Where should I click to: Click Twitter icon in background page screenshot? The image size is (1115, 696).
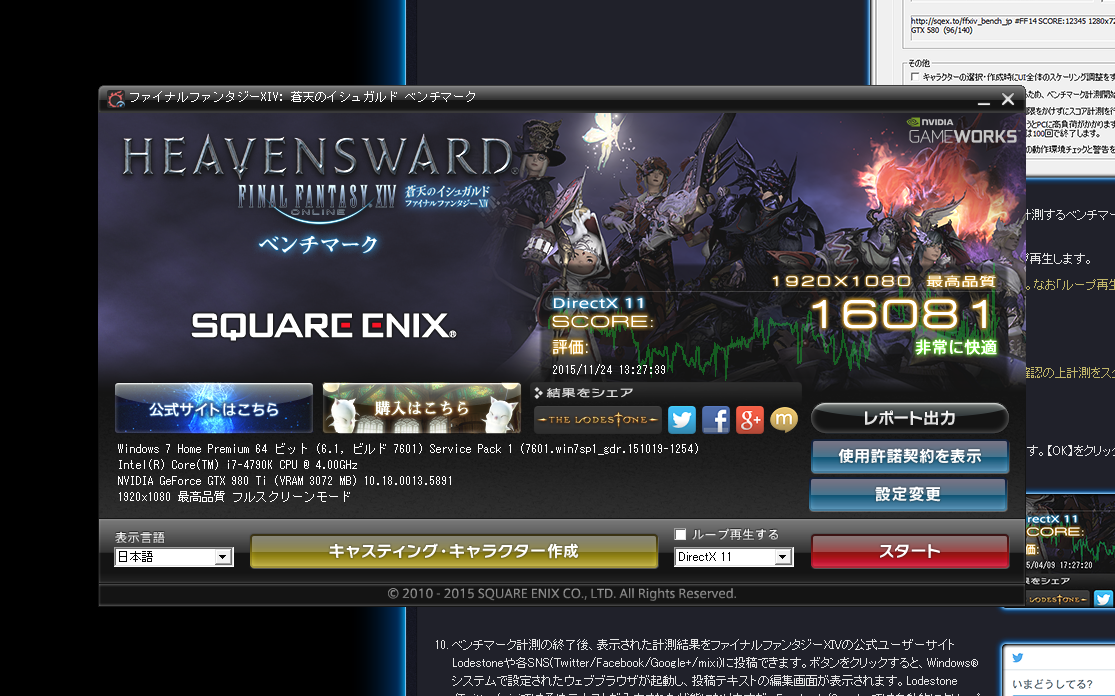coord(1104,599)
